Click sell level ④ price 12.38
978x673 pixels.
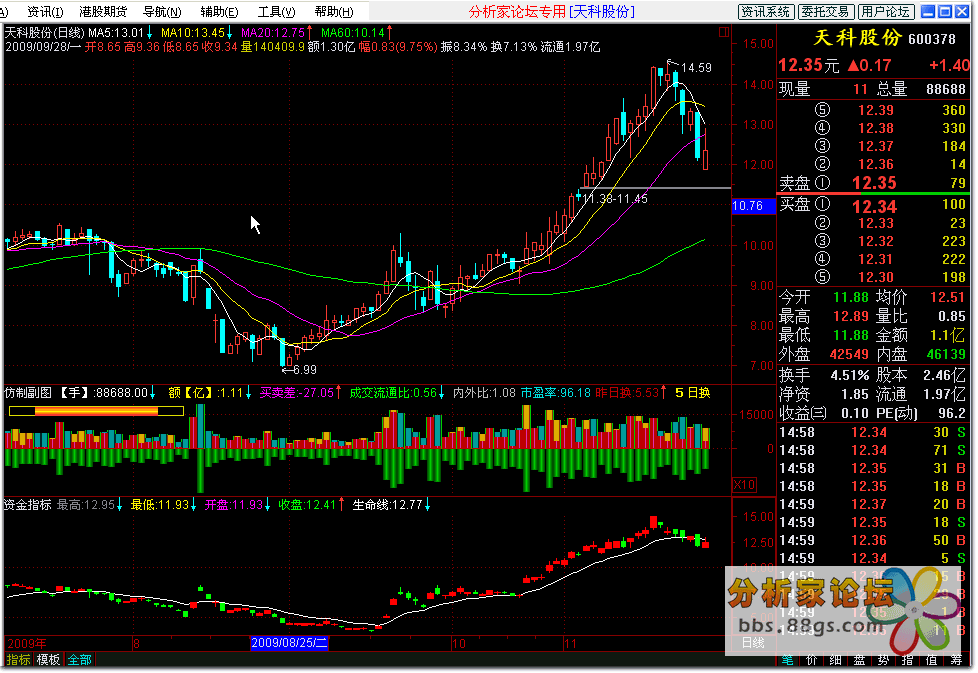875,128
